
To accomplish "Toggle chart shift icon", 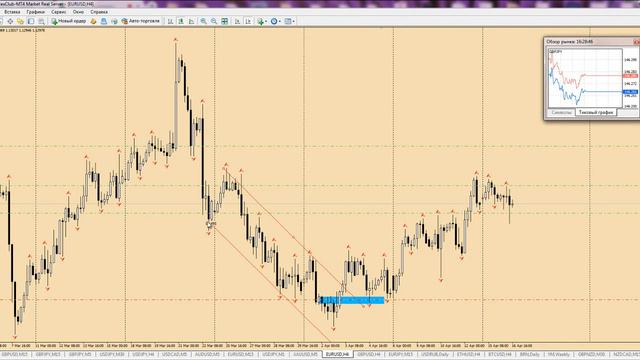I will click(248, 21).
